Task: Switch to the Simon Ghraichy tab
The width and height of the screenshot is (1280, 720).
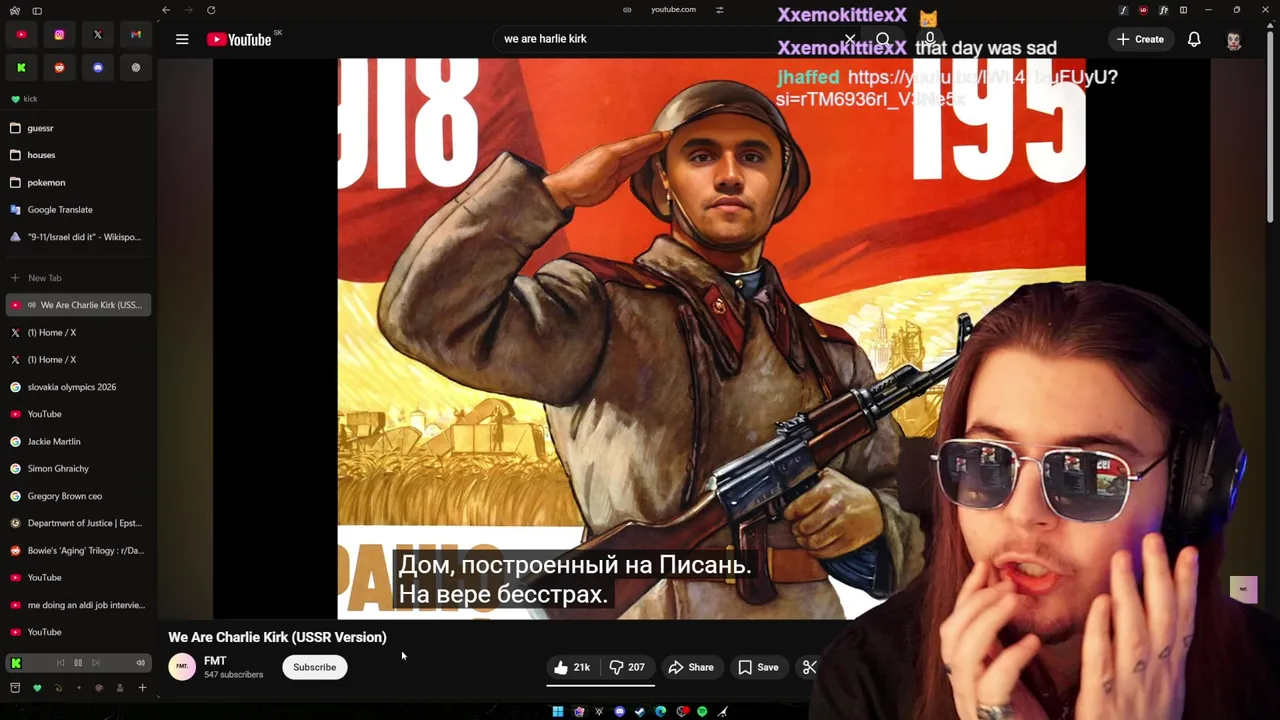Action: point(78,468)
